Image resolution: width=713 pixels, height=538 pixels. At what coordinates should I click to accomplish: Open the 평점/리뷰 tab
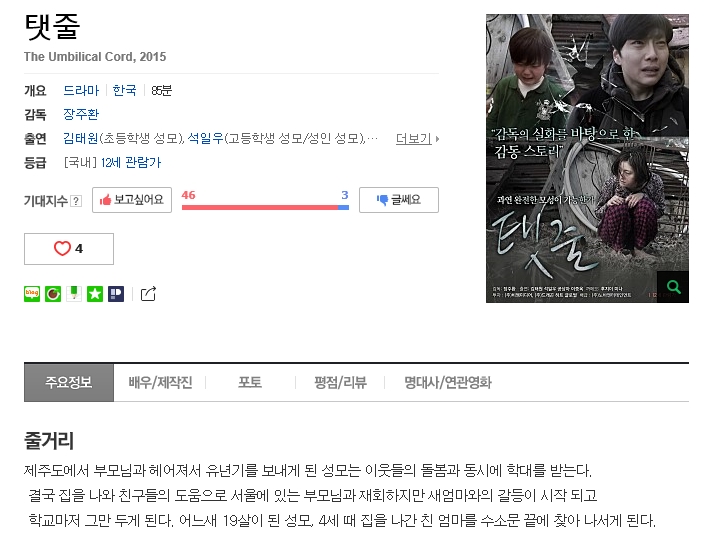pyautogui.click(x=340, y=382)
